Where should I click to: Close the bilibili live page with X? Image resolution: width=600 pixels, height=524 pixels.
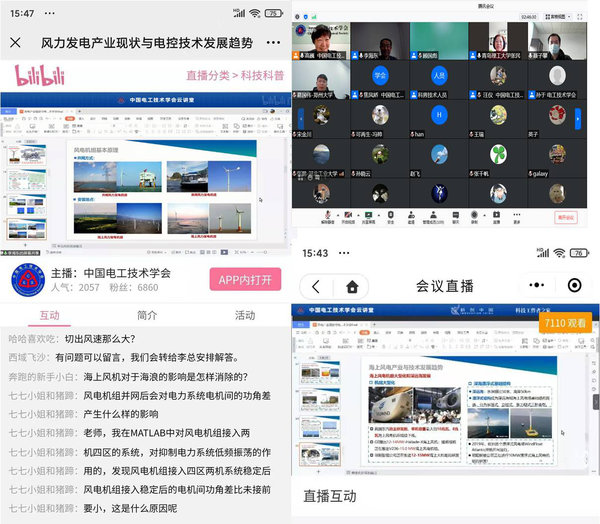(x=15, y=43)
